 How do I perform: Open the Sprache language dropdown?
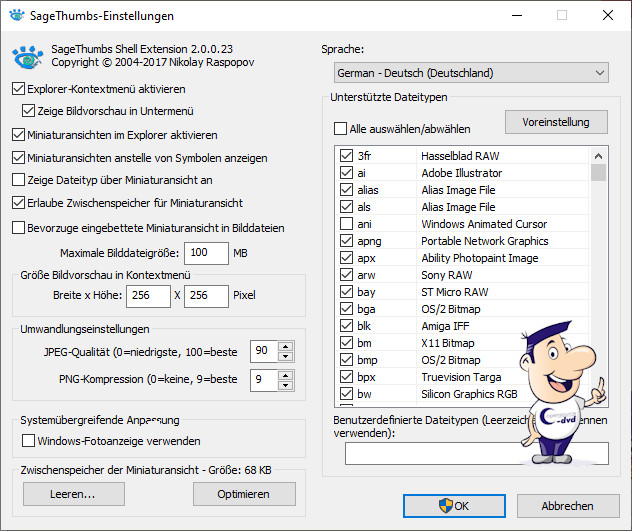click(x=471, y=73)
